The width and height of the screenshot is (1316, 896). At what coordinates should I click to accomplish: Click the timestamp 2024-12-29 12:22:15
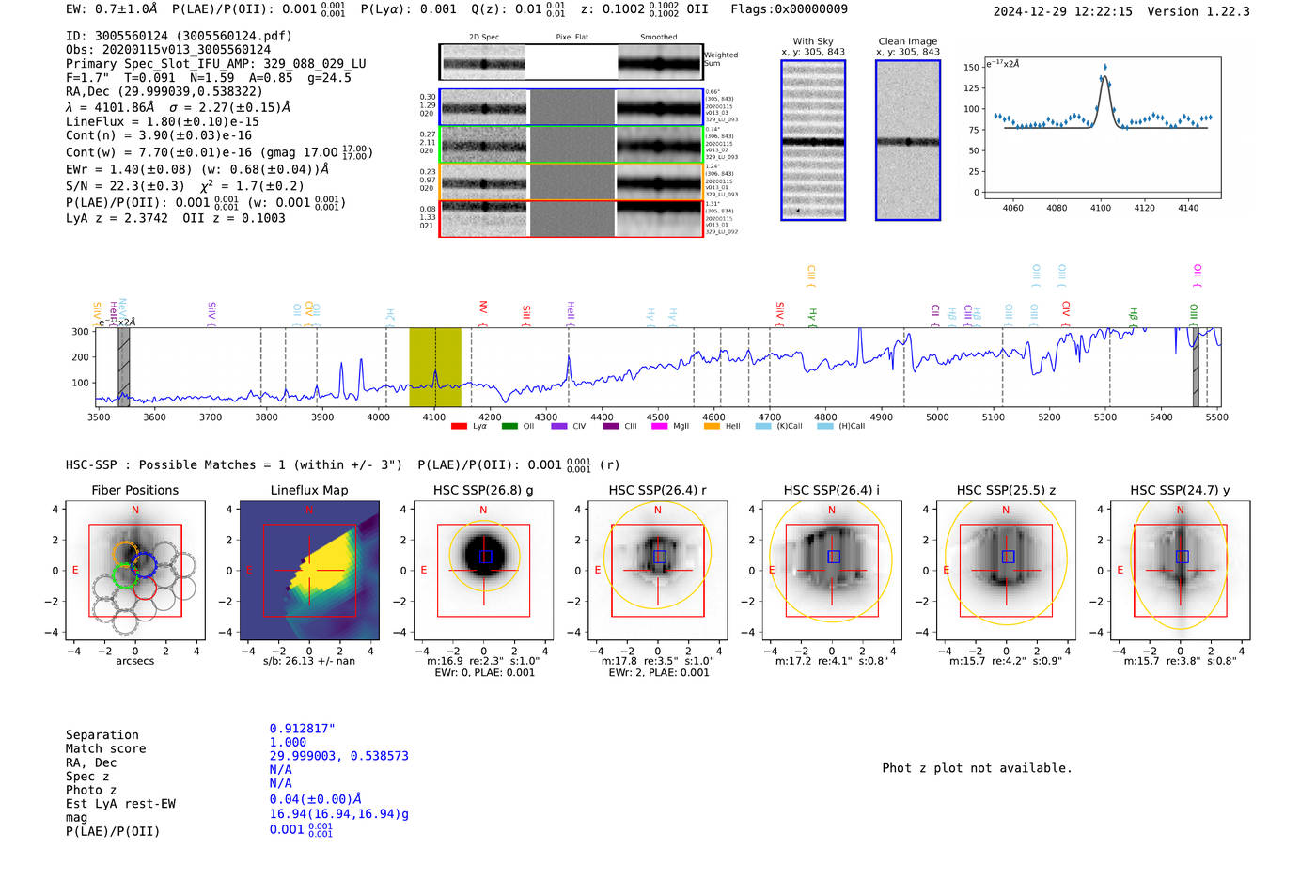pos(1063,11)
